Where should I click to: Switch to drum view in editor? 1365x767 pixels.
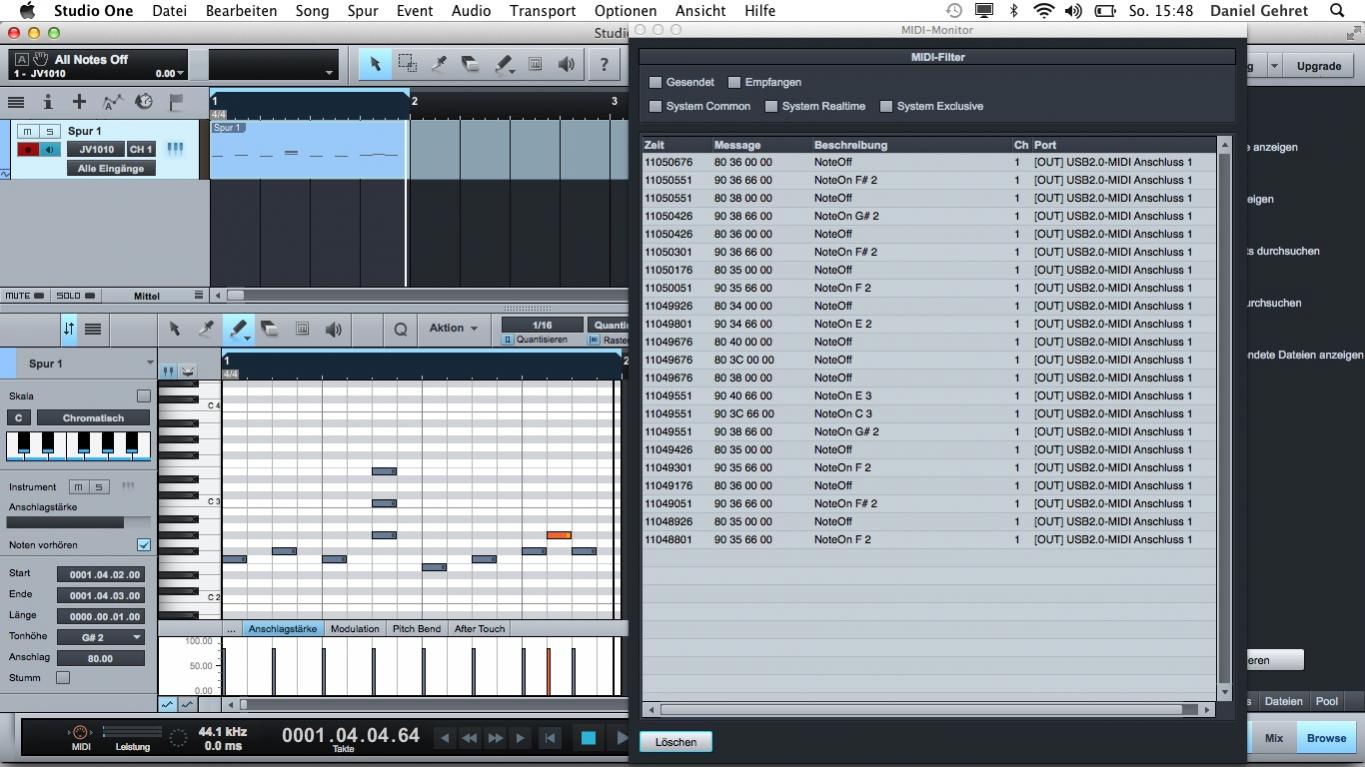(187, 371)
